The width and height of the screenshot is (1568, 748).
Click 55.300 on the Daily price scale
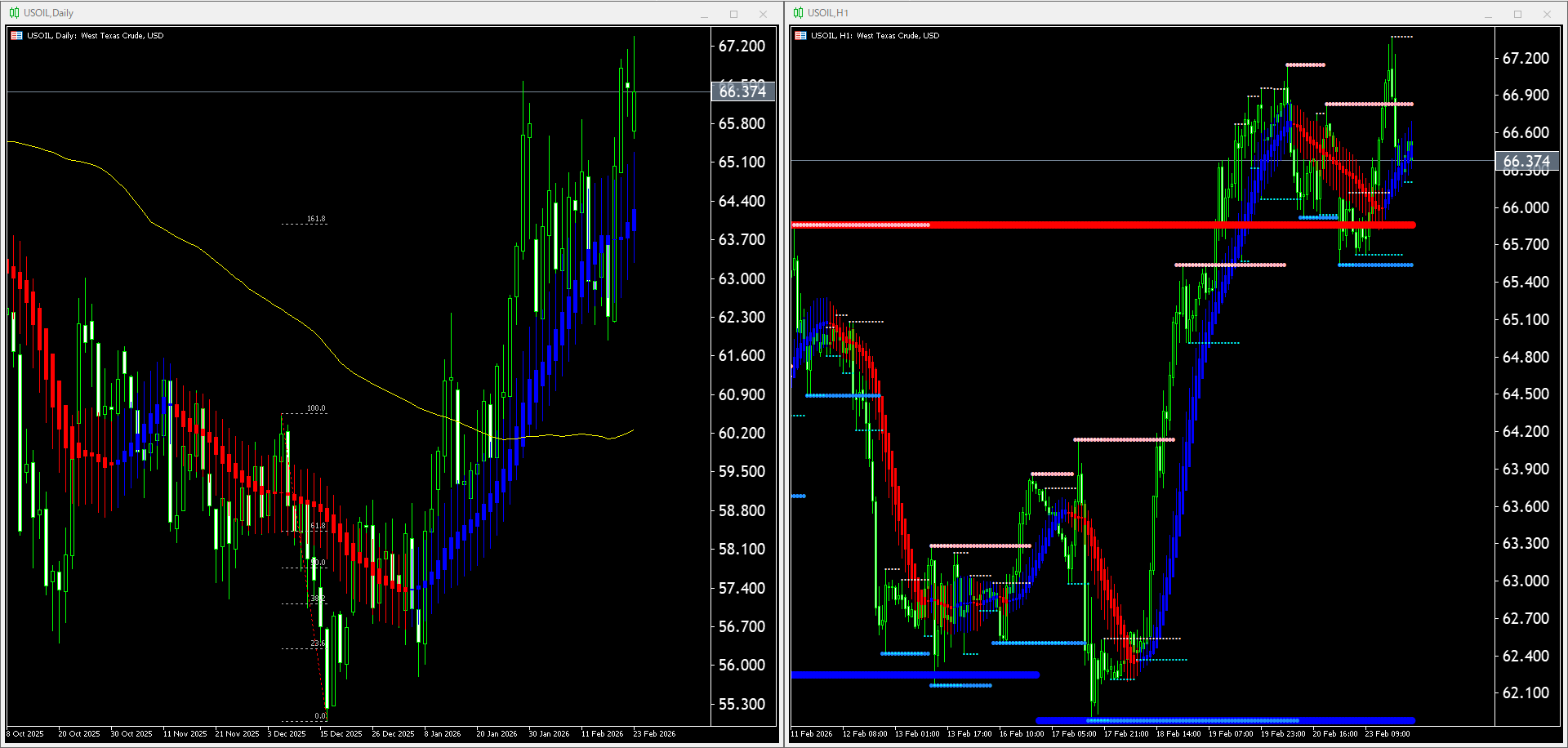pos(742,705)
